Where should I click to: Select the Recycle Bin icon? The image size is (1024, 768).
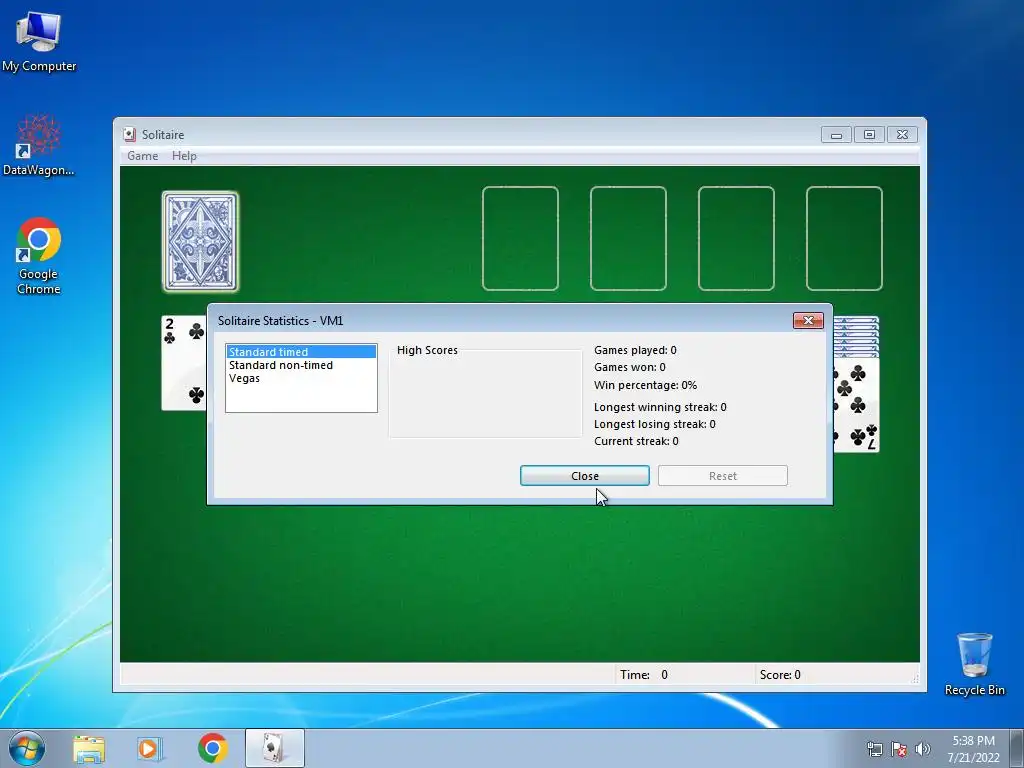(974, 664)
